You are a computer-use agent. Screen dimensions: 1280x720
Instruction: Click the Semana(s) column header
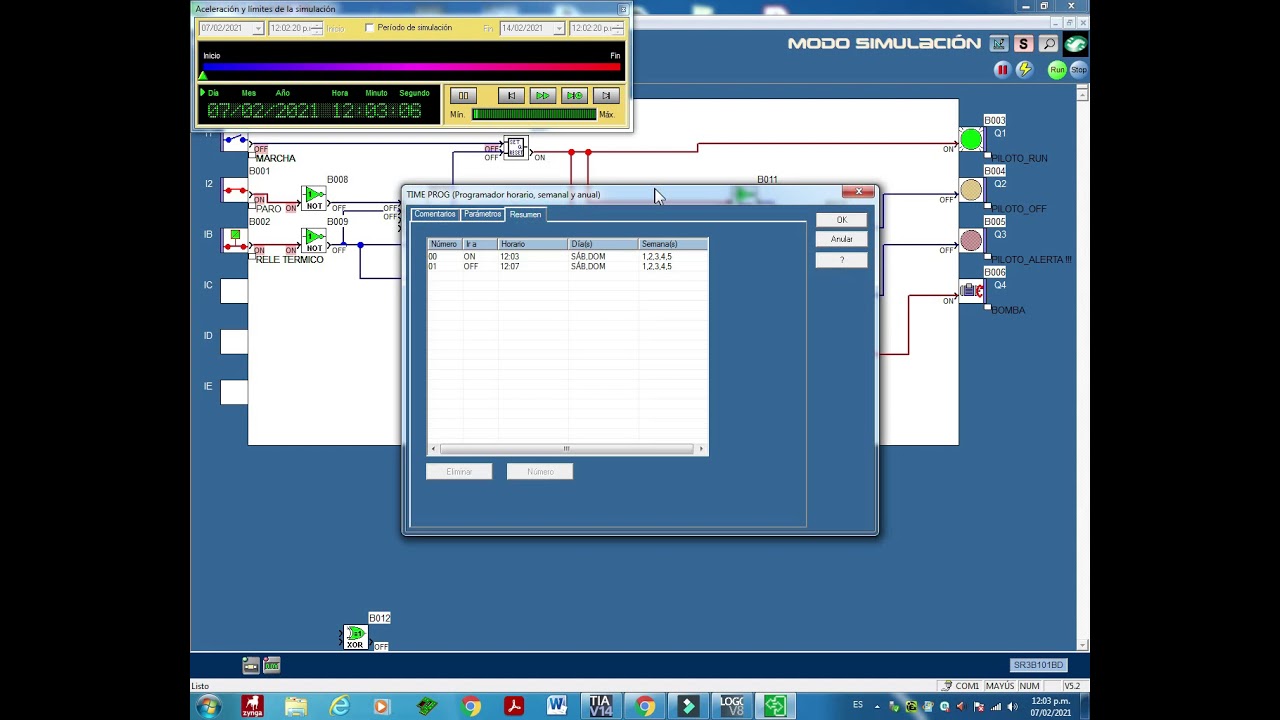[x=673, y=244]
